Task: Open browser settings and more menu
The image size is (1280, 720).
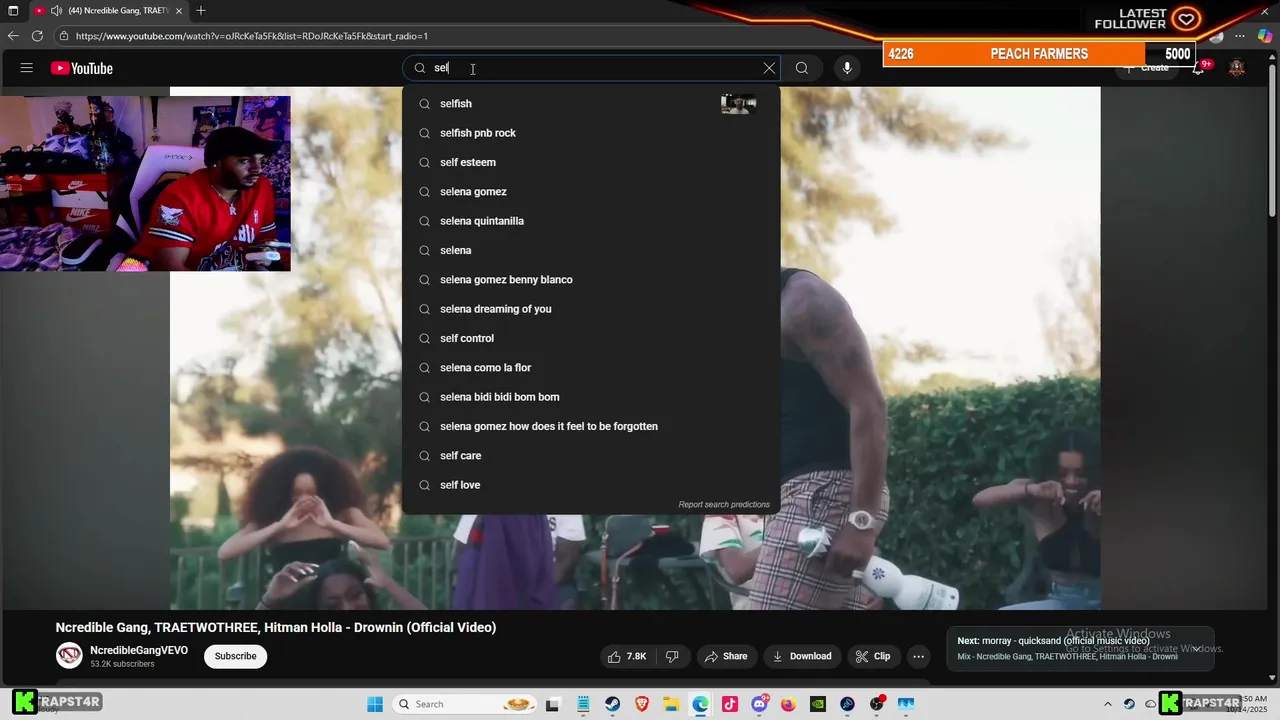Action: (x=1240, y=36)
